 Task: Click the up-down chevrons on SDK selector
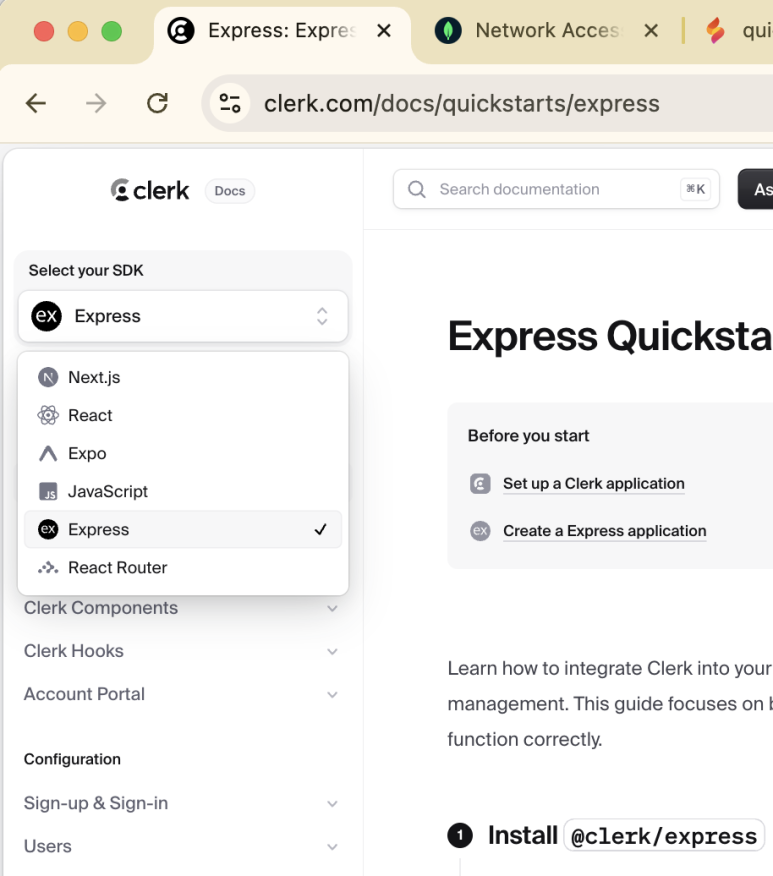pyautogui.click(x=322, y=316)
